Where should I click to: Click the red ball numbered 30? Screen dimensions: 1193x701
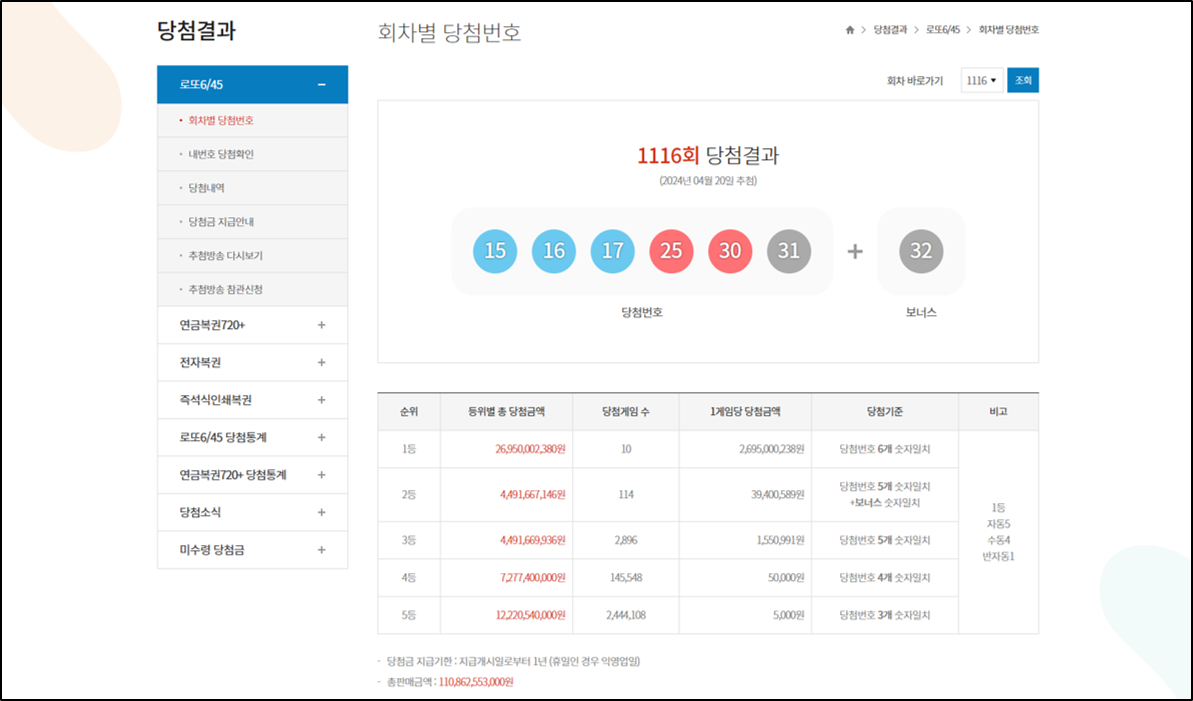click(x=730, y=251)
